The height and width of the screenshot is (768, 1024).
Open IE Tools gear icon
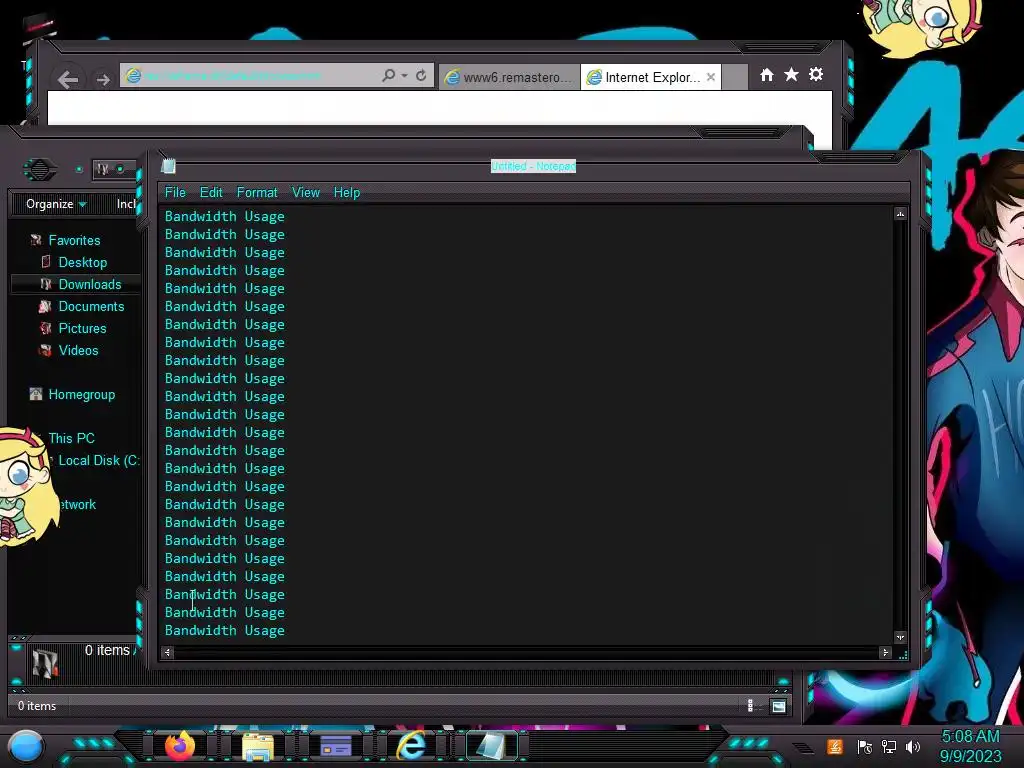(816, 74)
